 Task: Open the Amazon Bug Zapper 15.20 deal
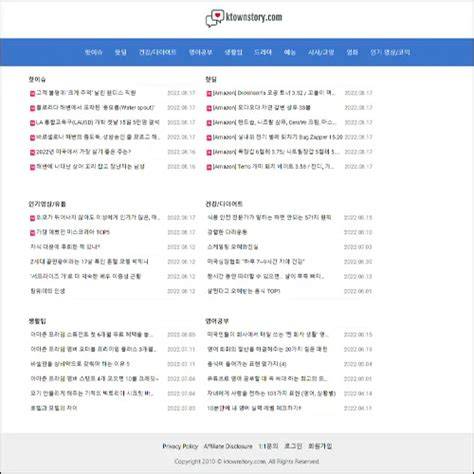tap(278, 137)
